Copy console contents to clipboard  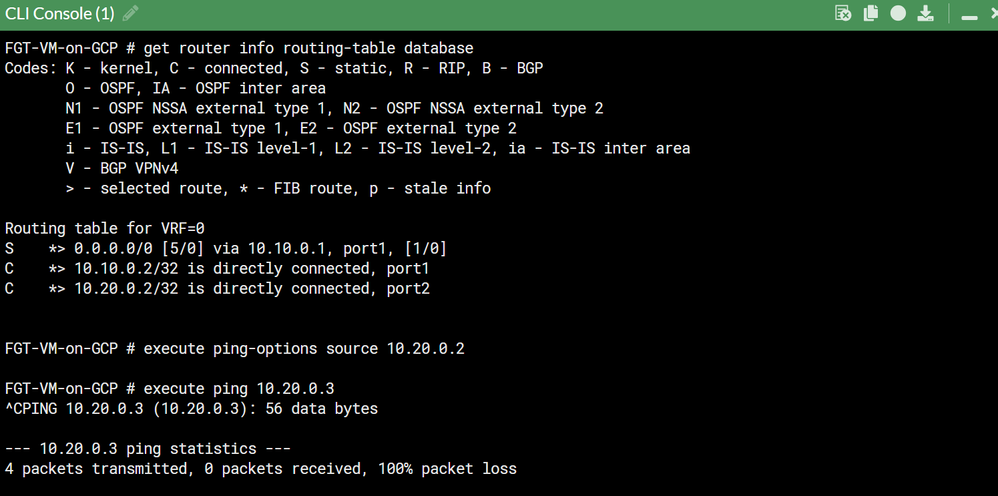pyautogui.click(x=871, y=14)
